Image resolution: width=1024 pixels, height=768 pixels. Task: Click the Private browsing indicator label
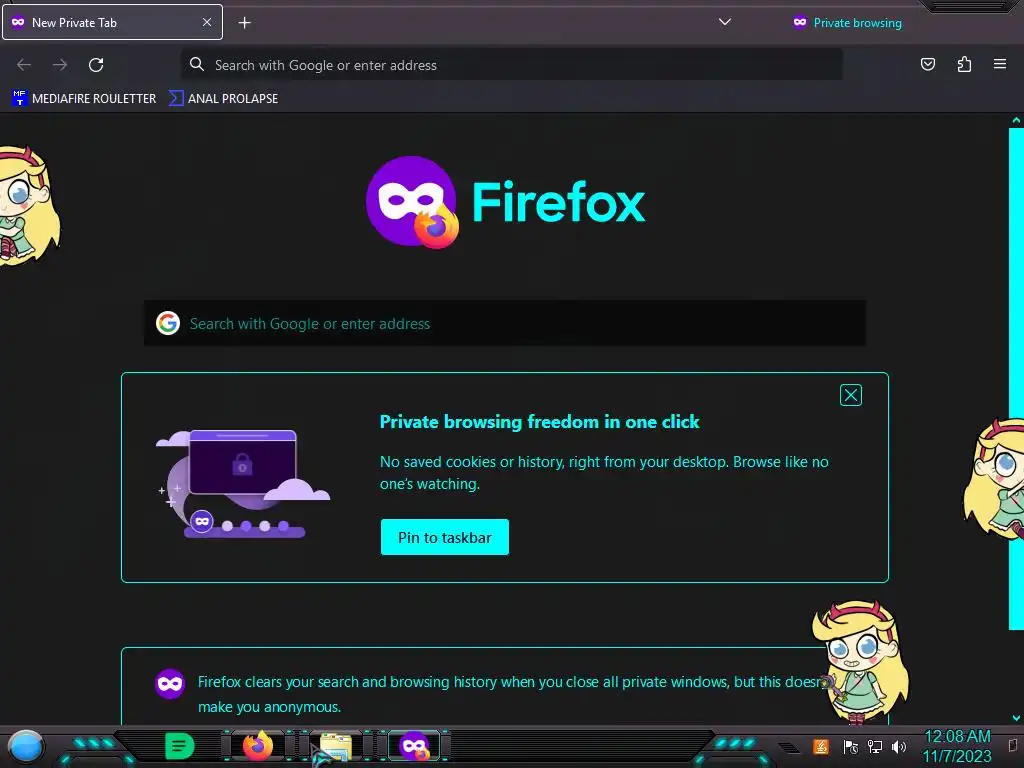(857, 23)
